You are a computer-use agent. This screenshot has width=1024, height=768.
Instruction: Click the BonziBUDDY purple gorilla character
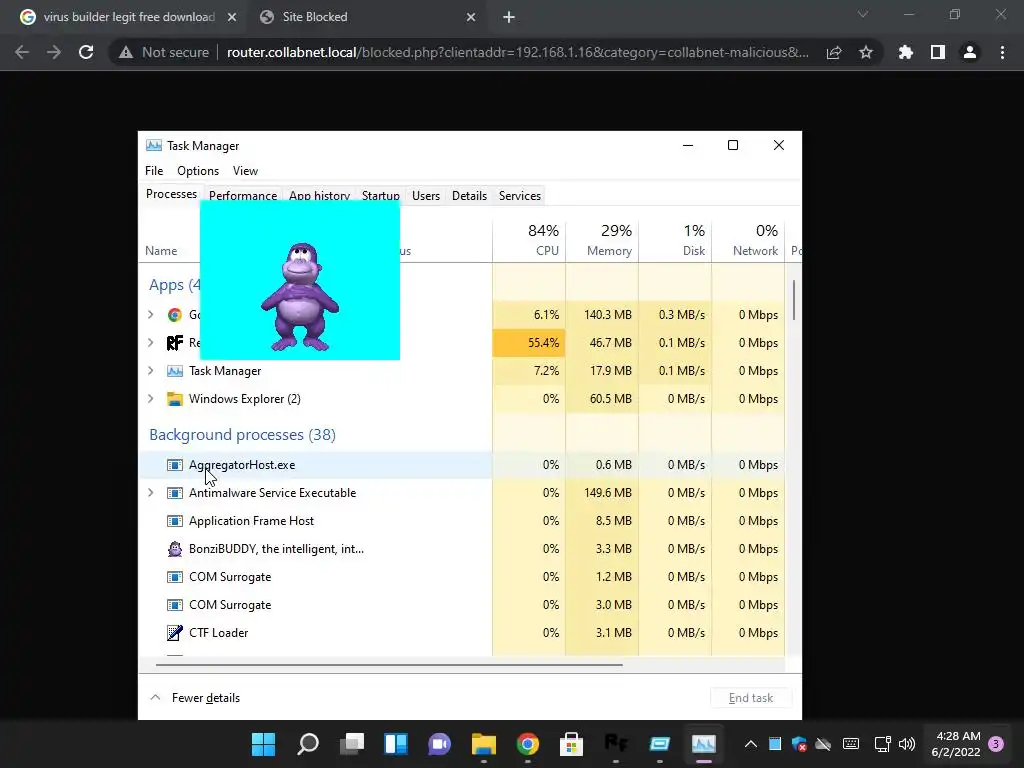click(x=300, y=297)
